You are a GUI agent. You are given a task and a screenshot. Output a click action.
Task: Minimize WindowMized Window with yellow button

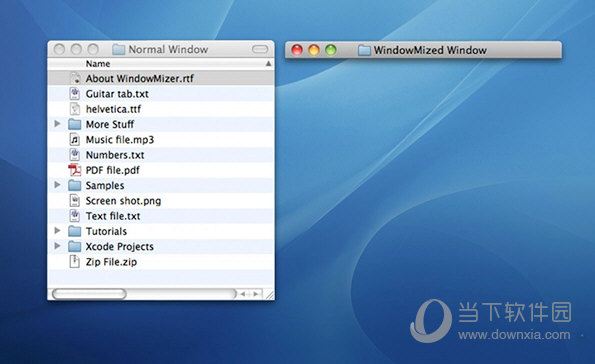pyautogui.click(x=314, y=50)
